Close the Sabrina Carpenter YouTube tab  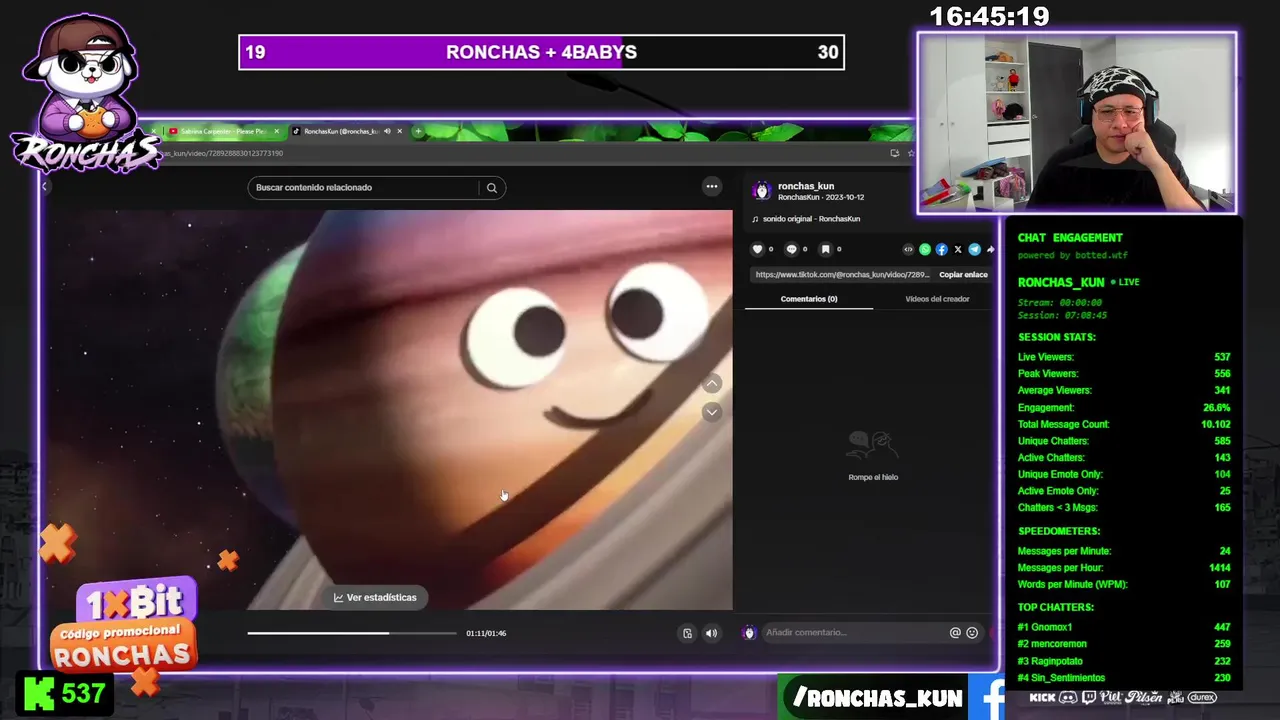tap(276, 131)
